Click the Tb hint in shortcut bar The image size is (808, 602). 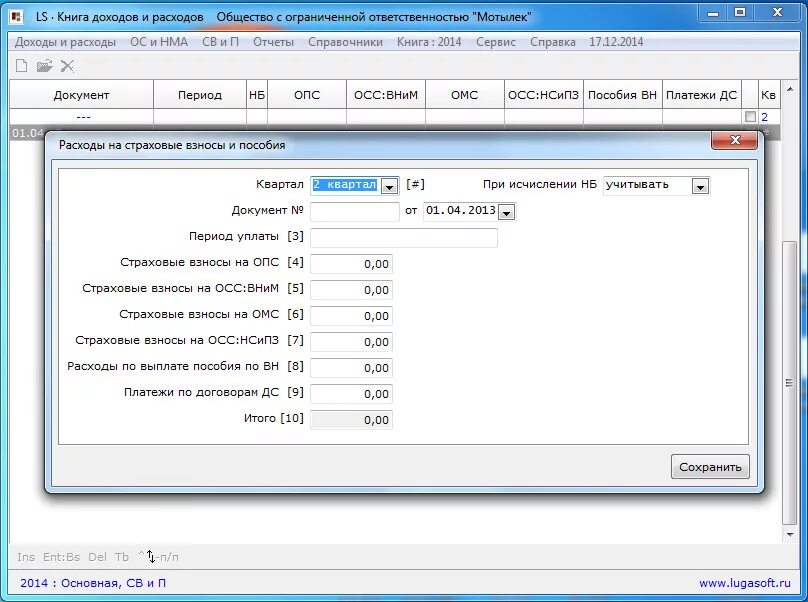tap(122, 557)
